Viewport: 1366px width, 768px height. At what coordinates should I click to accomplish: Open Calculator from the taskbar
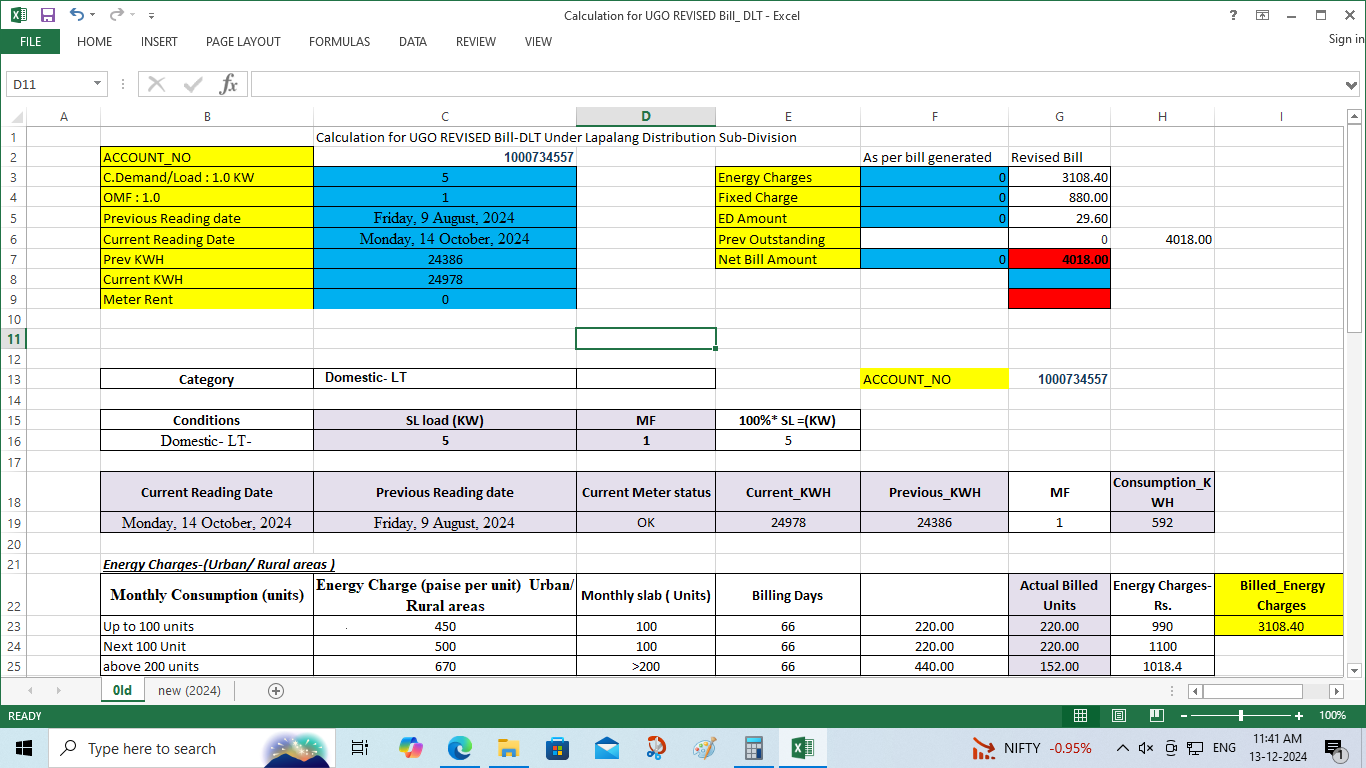(x=754, y=748)
